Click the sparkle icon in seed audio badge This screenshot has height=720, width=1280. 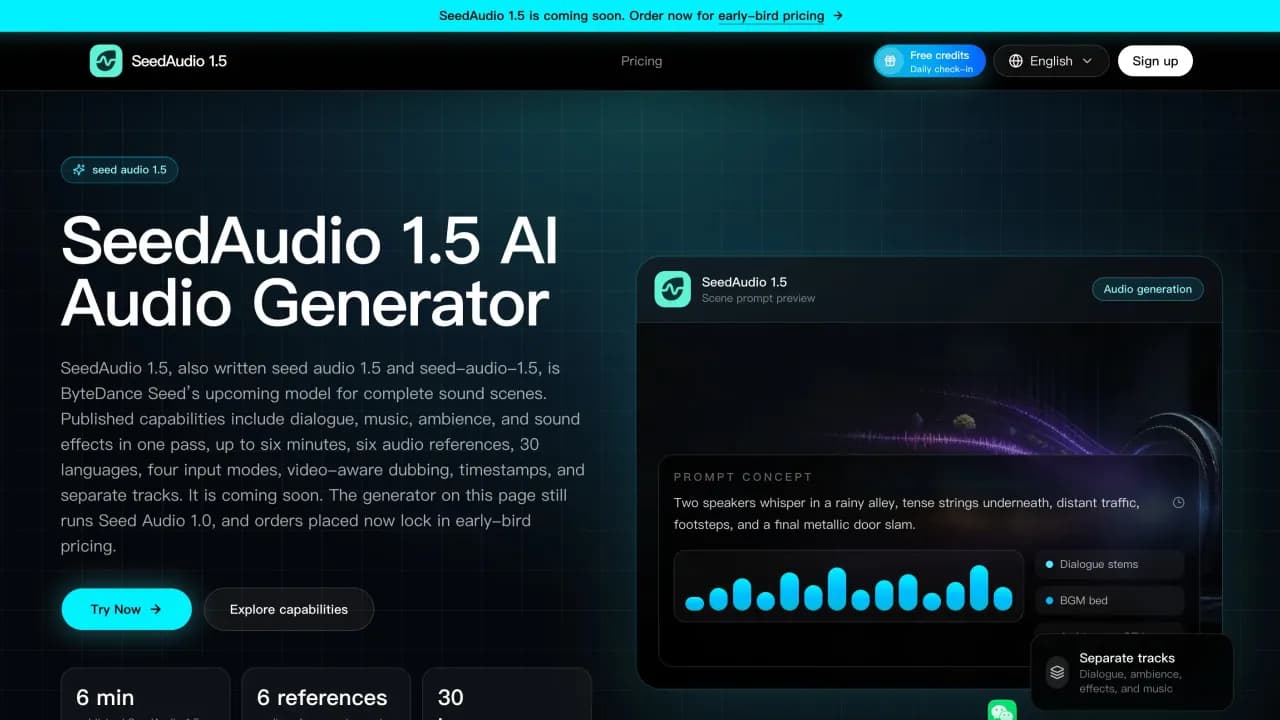(x=79, y=170)
